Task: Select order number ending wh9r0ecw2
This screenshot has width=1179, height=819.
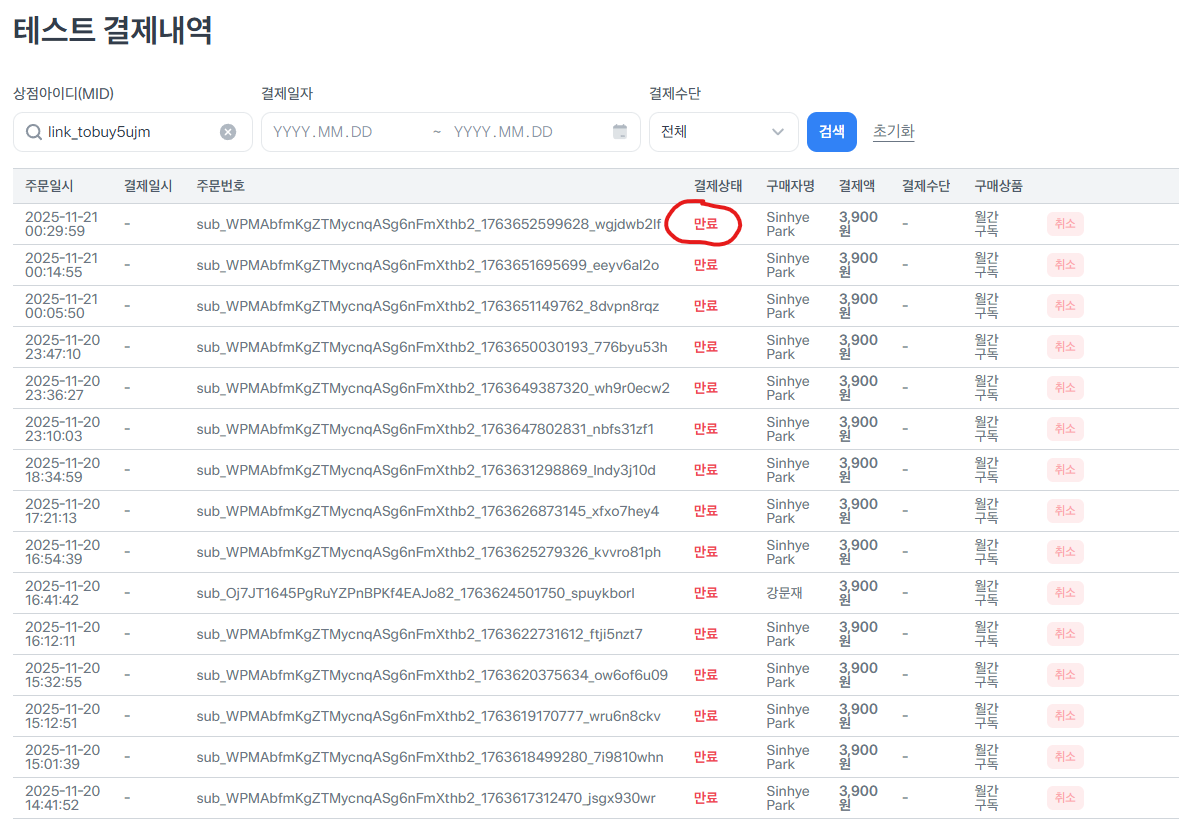Action: (432, 388)
